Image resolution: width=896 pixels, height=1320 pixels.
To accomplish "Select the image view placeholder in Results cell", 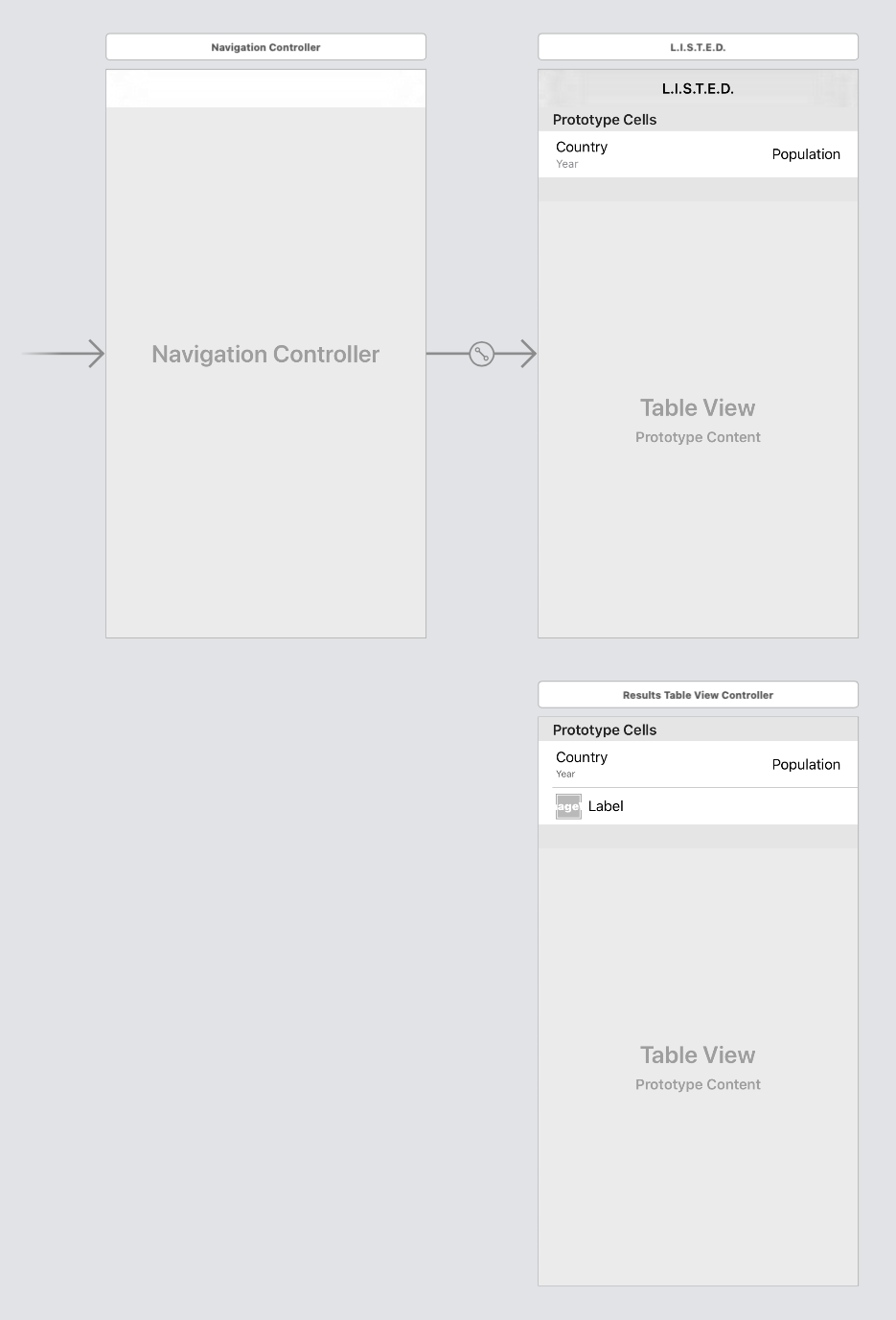I will 568,806.
